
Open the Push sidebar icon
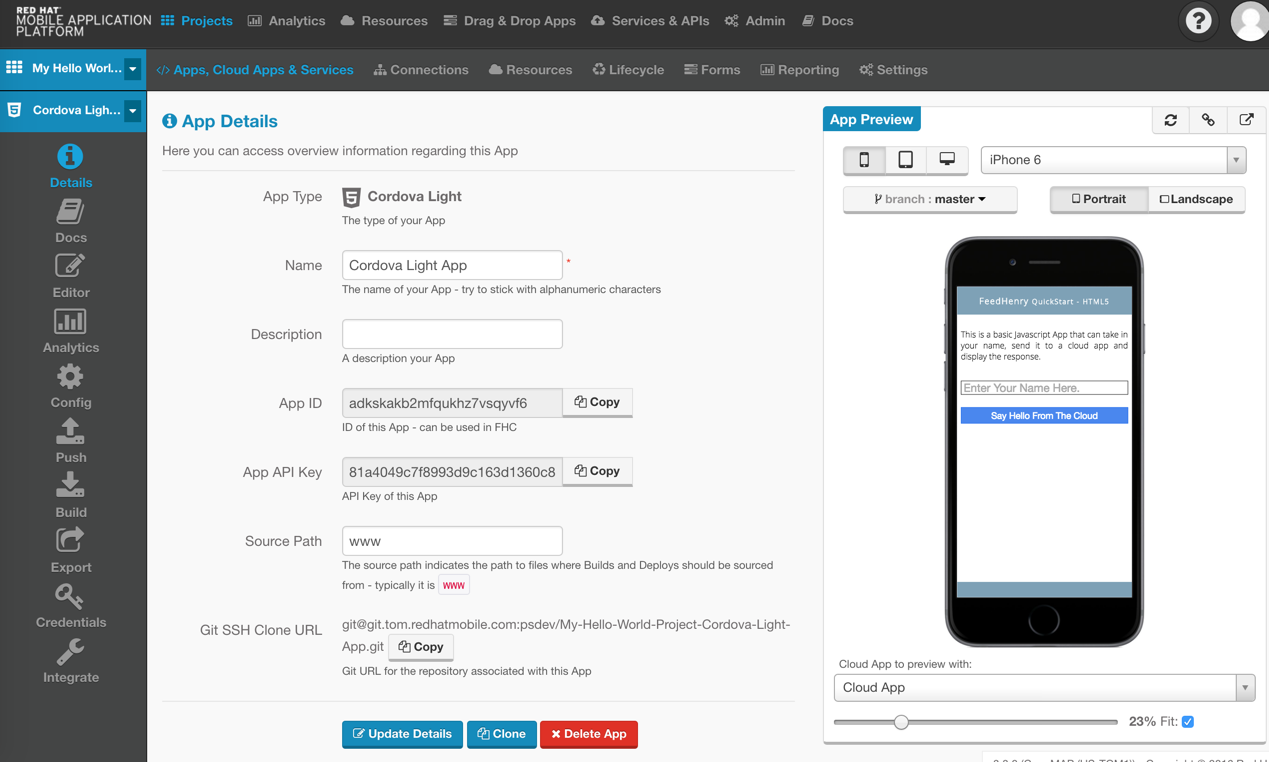click(x=70, y=431)
